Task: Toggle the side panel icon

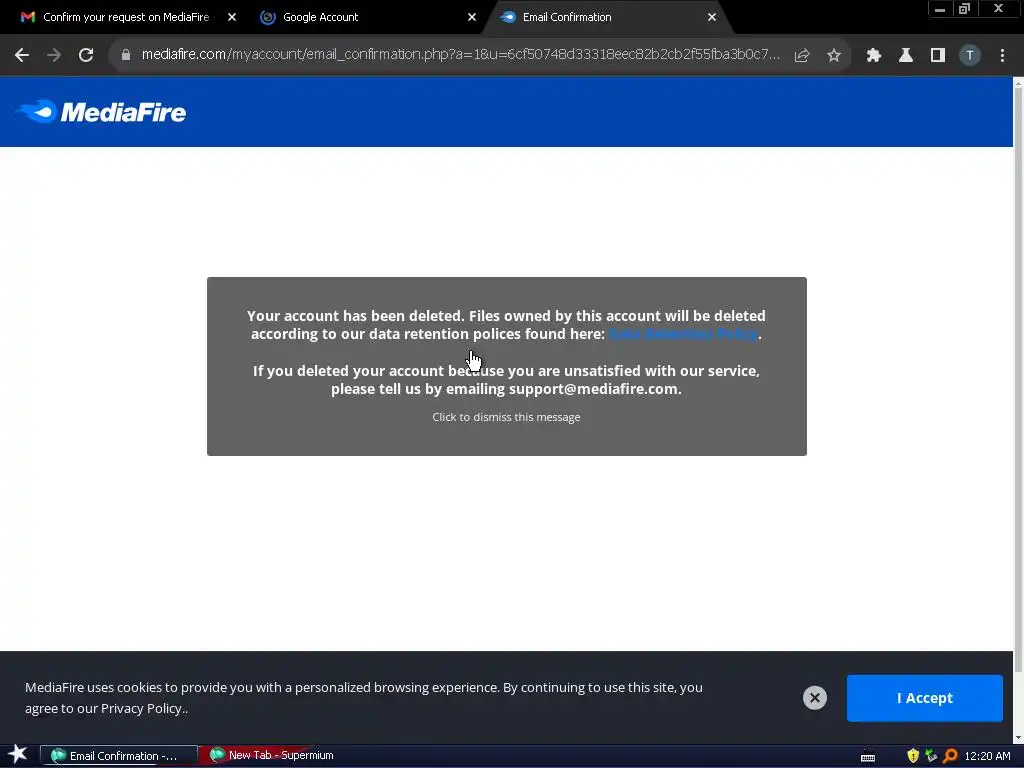Action: point(938,56)
